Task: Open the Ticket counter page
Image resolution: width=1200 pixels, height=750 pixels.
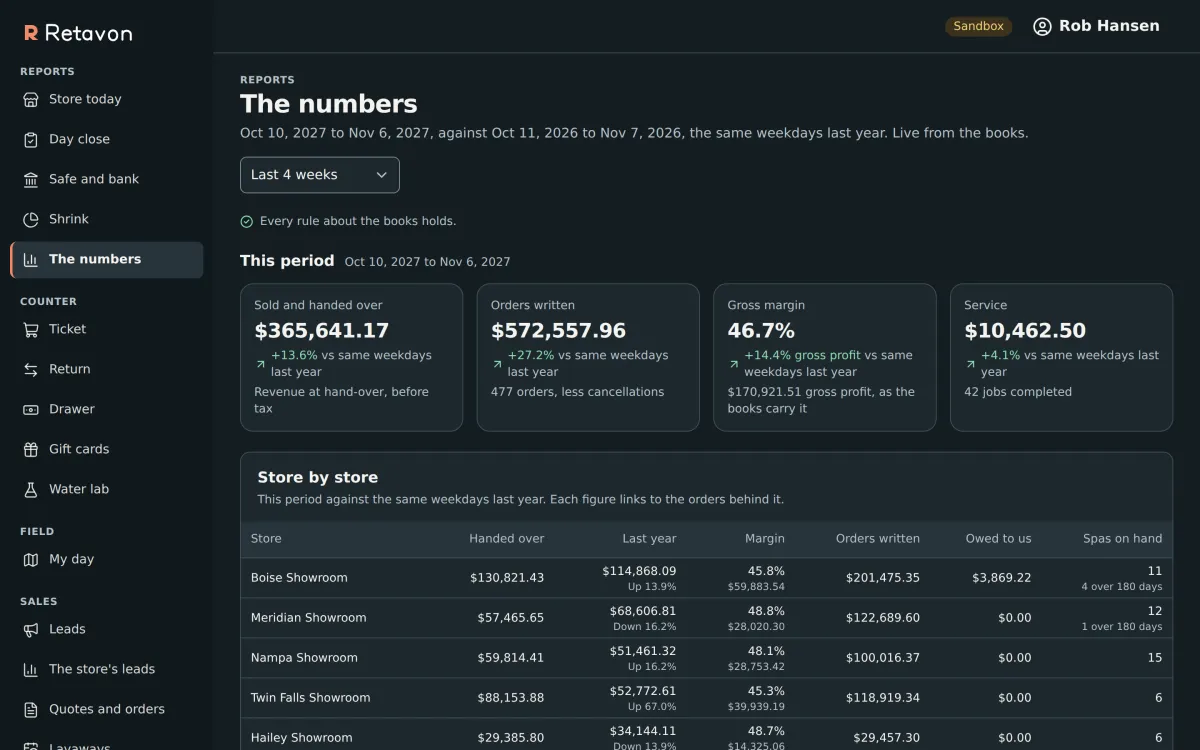Action: [x=107, y=329]
